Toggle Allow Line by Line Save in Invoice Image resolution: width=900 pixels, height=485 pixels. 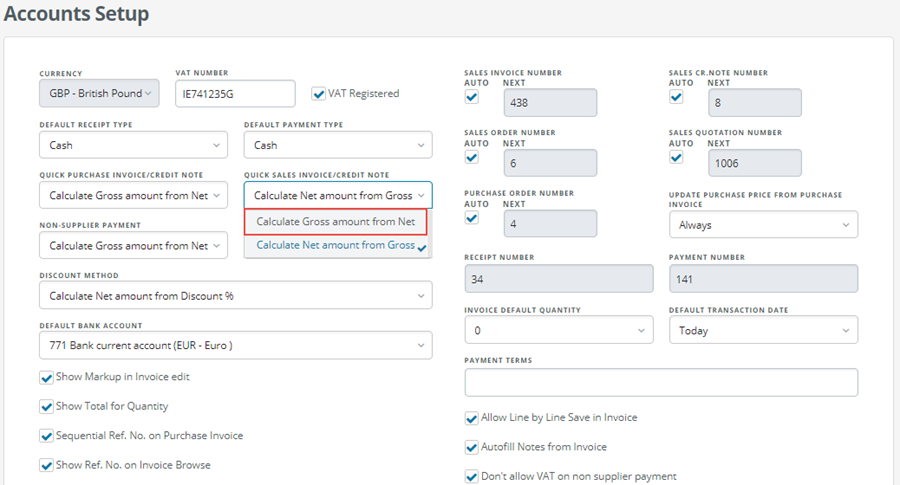pos(472,418)
